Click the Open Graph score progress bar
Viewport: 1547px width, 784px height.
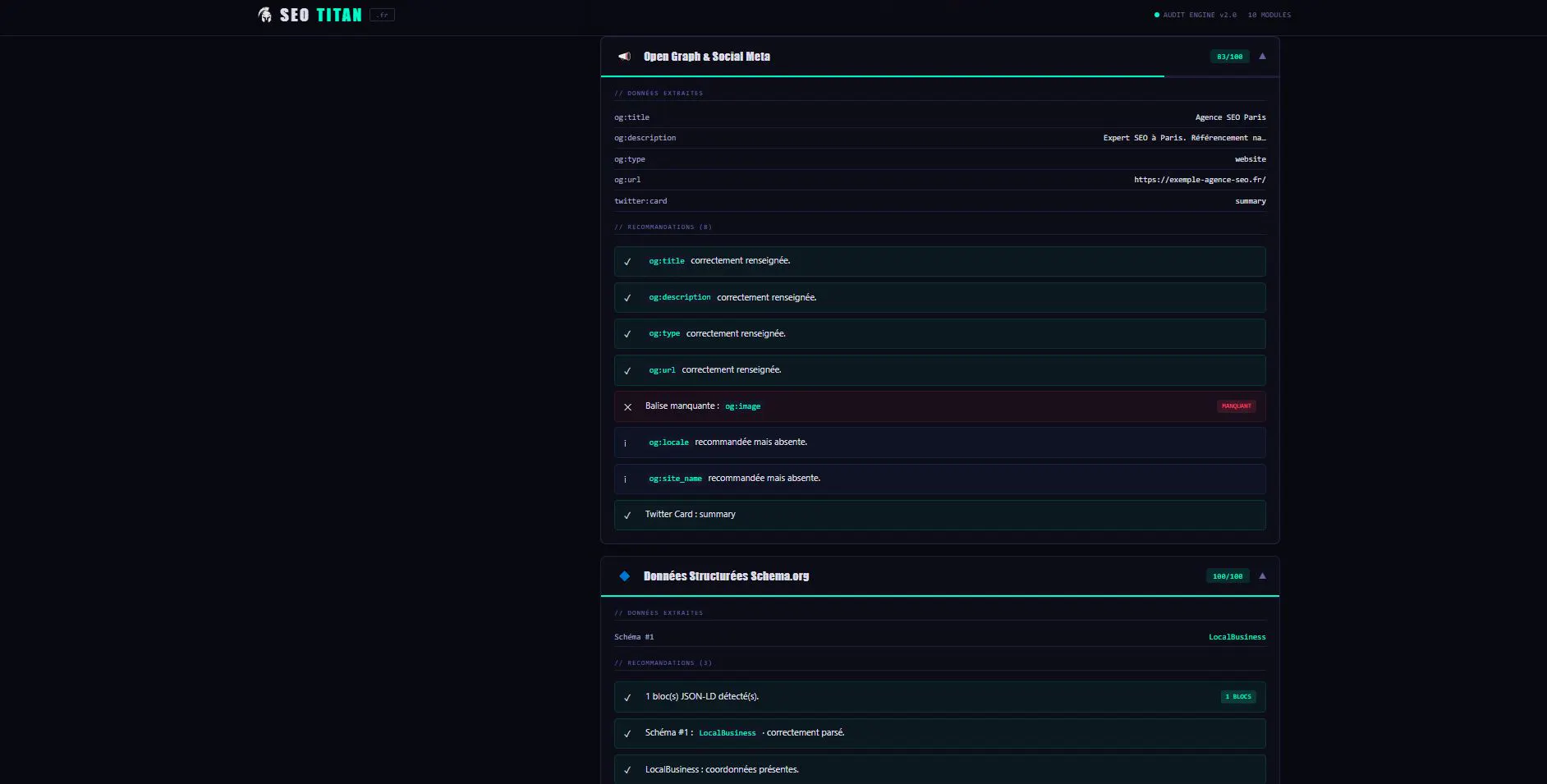[x=940, y=76]
